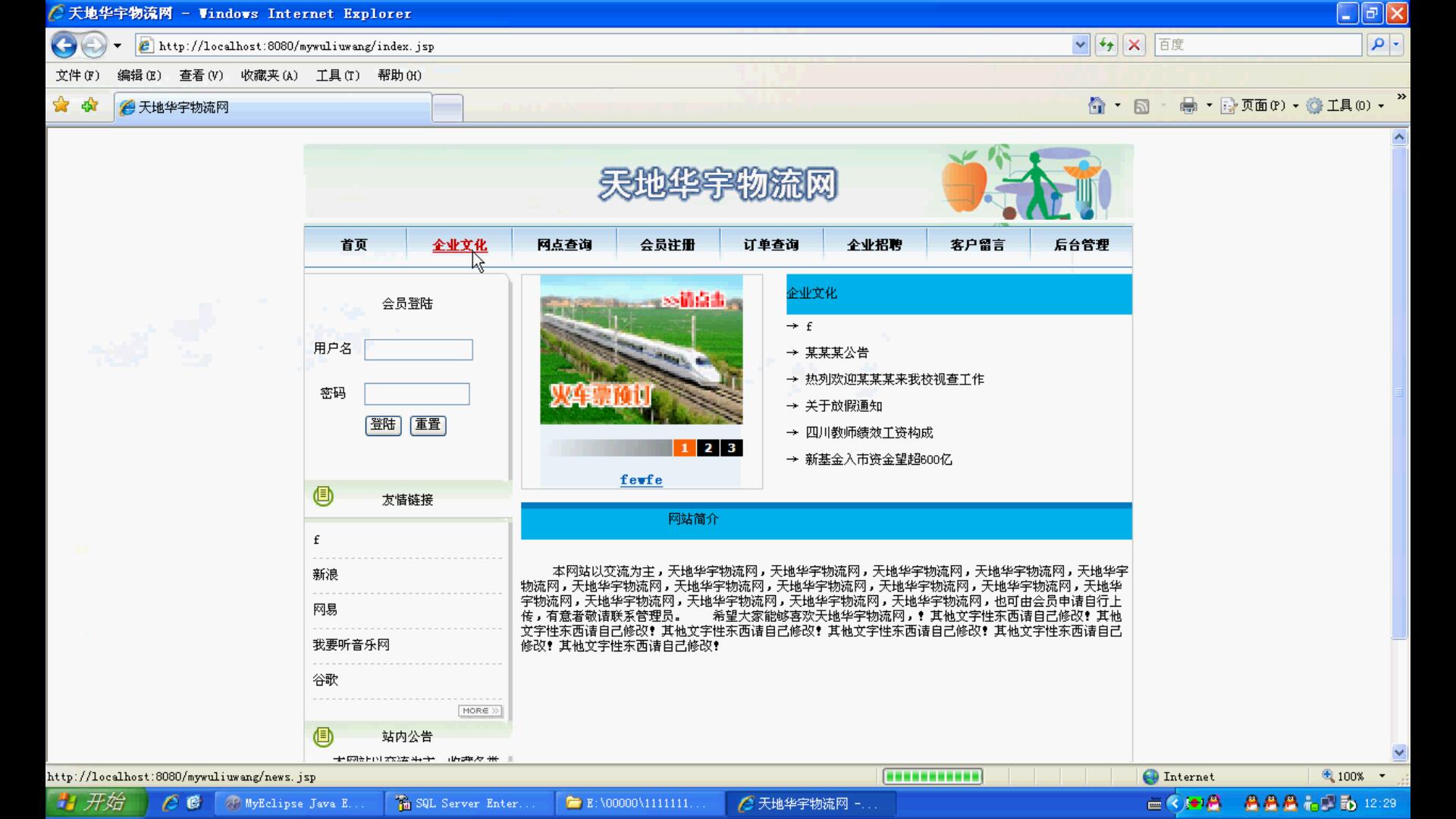Open the 页面(P) toolbar dropdown
Viewport: 1456px width, 819px height.
[1260, 105]
